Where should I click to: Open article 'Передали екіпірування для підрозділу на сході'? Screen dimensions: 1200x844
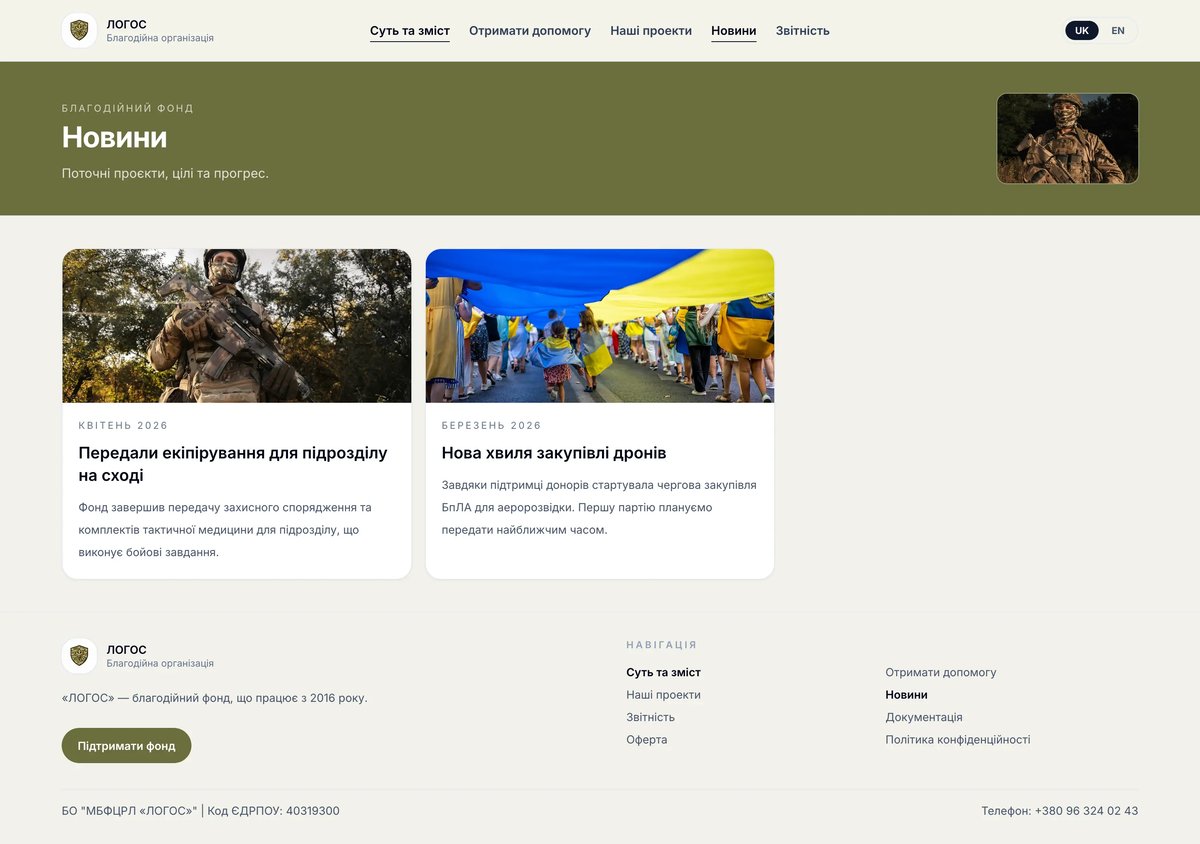[x=233, y=464]
